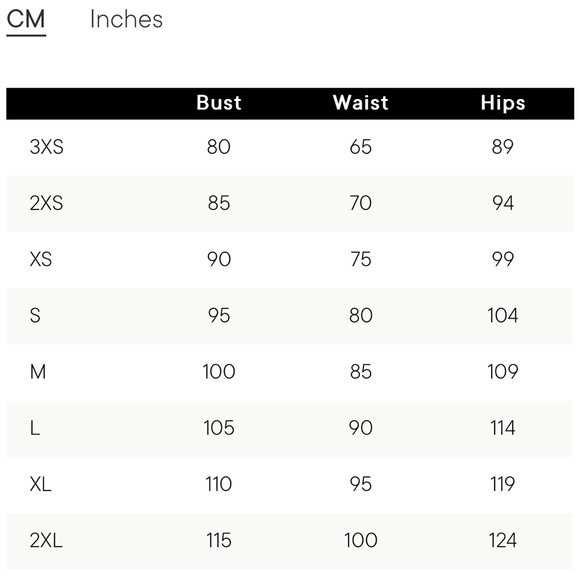Select the XL size row label
This screenshot has width=580, height=580.
40,484
